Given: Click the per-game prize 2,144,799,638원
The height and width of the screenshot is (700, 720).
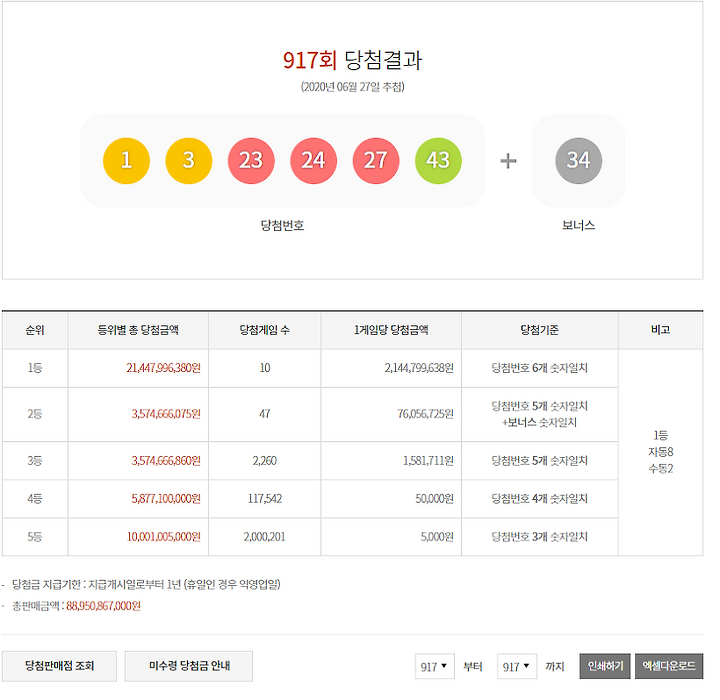Looking at the screenshot, I should (x=419, y=368).
